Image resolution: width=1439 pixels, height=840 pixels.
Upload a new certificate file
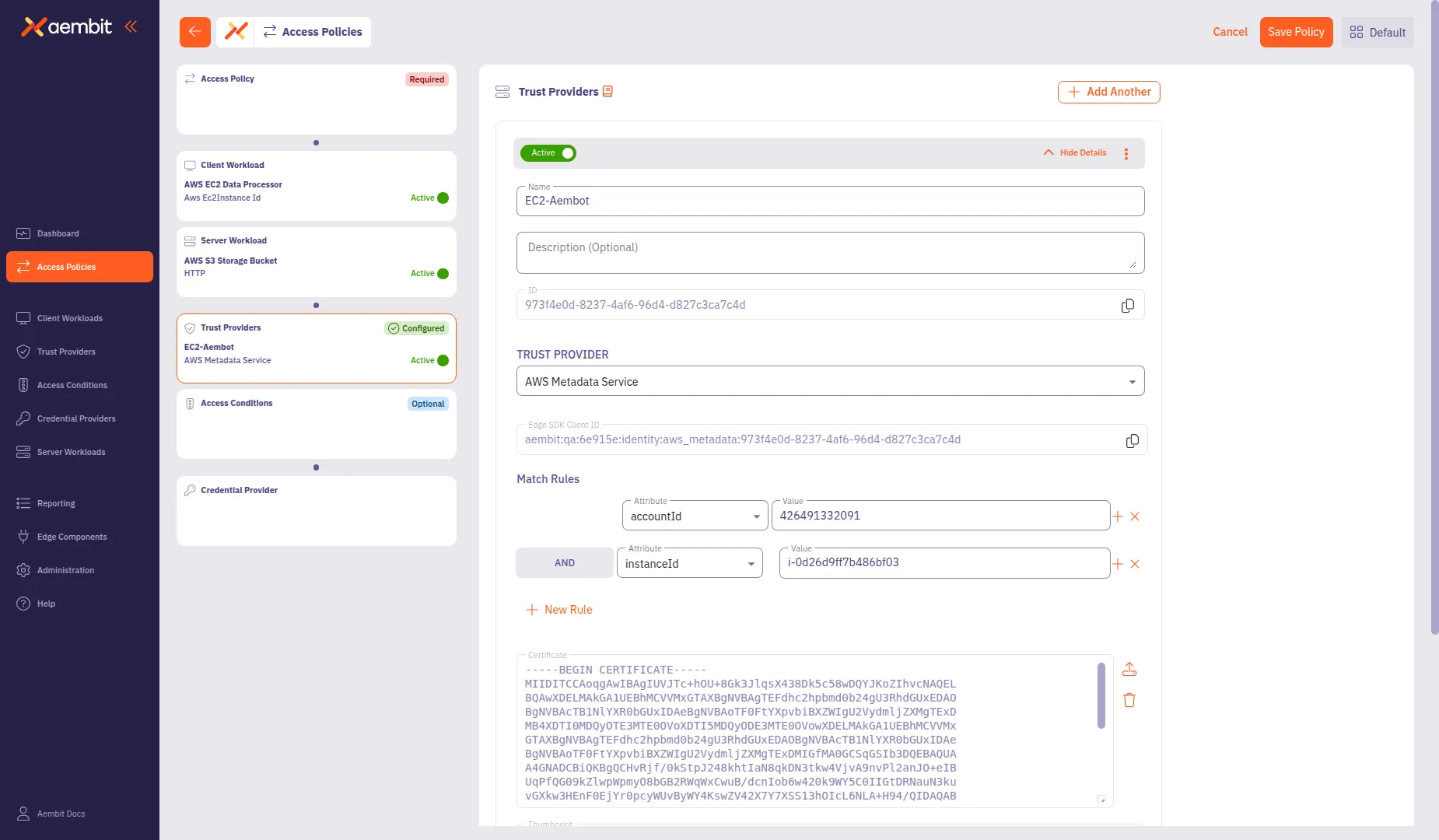(1129, 669)
